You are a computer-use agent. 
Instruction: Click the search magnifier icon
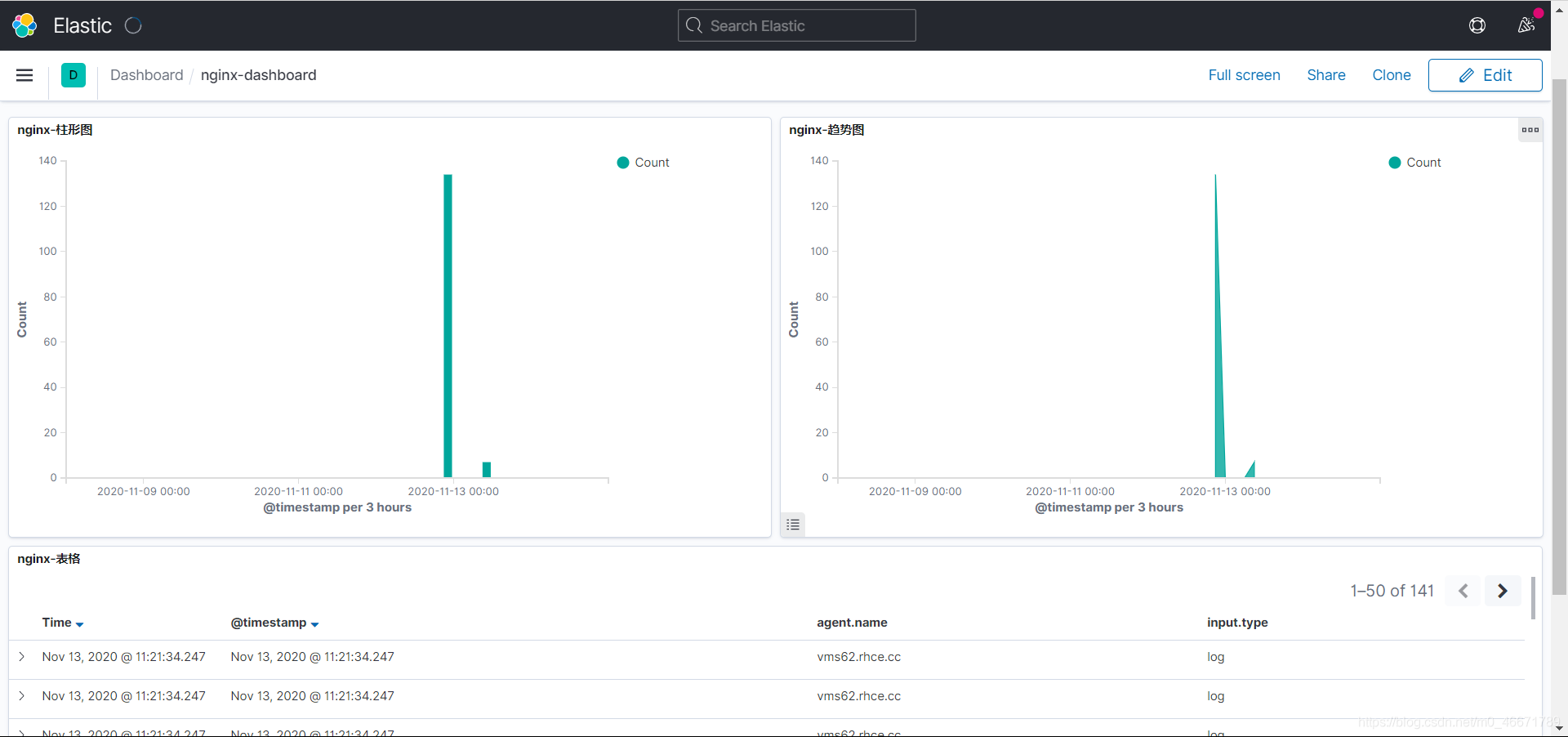[x=694, y=25]
